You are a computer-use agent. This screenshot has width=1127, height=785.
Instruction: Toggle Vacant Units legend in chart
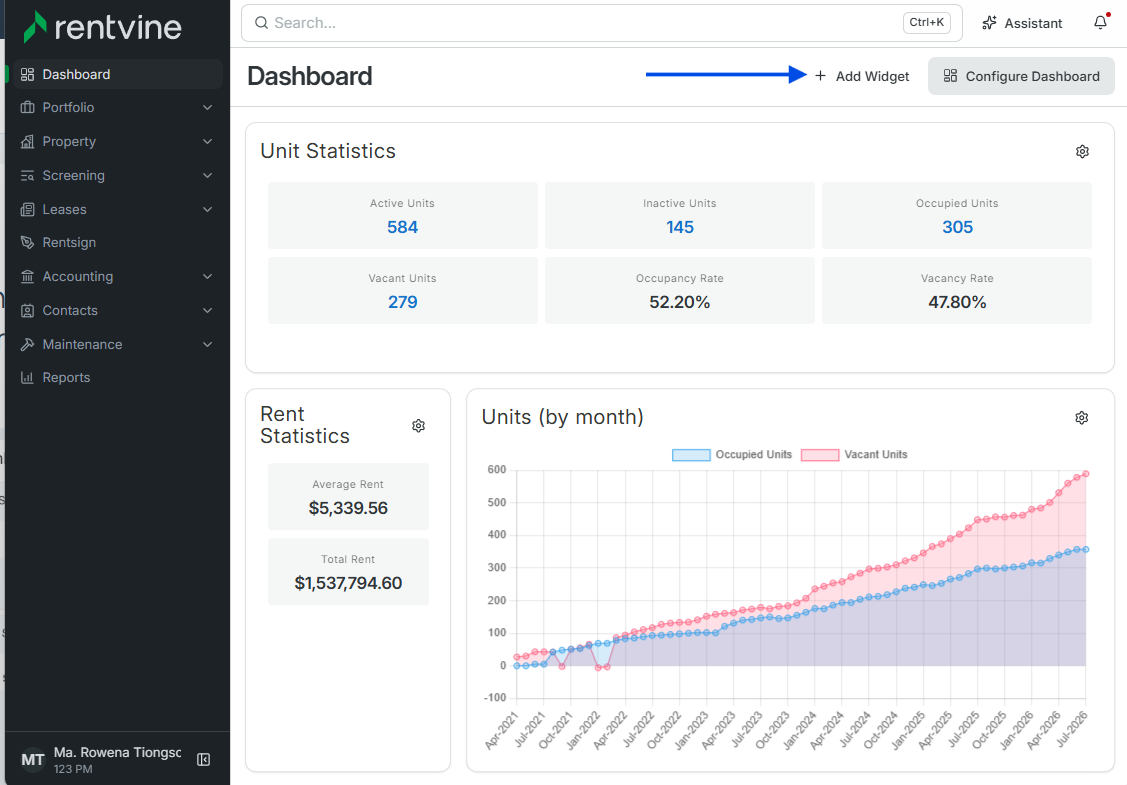point(854,454)
